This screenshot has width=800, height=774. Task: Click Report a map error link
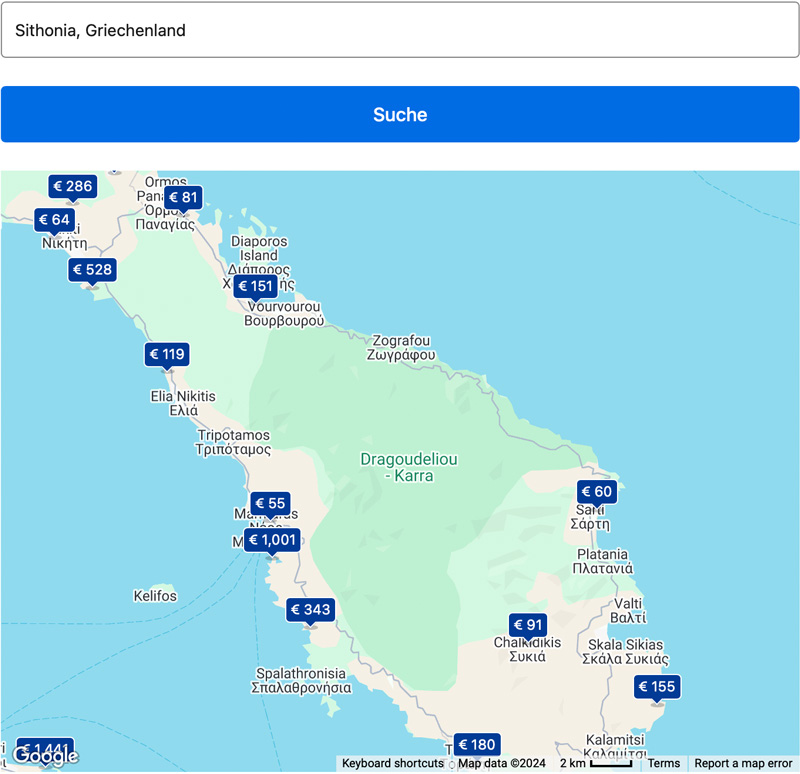coord(743,763)
